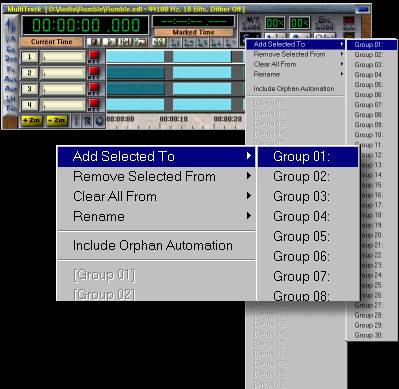The width and height of the screenshot is (399, 389).
Task: Click the blue waveform icon atop left sidebar
Action: click(x=11, y=25)
